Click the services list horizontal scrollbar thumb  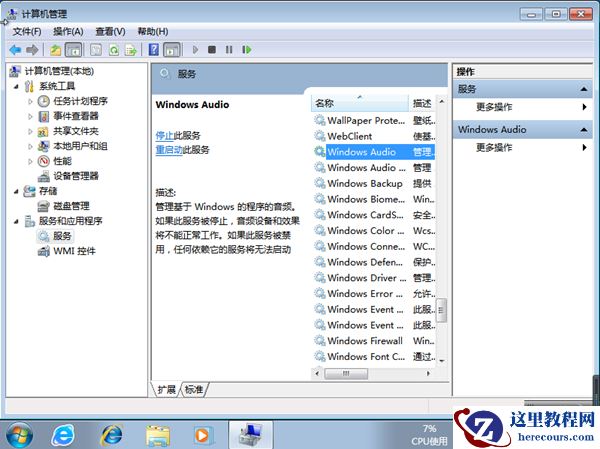(x=346, y=373)
